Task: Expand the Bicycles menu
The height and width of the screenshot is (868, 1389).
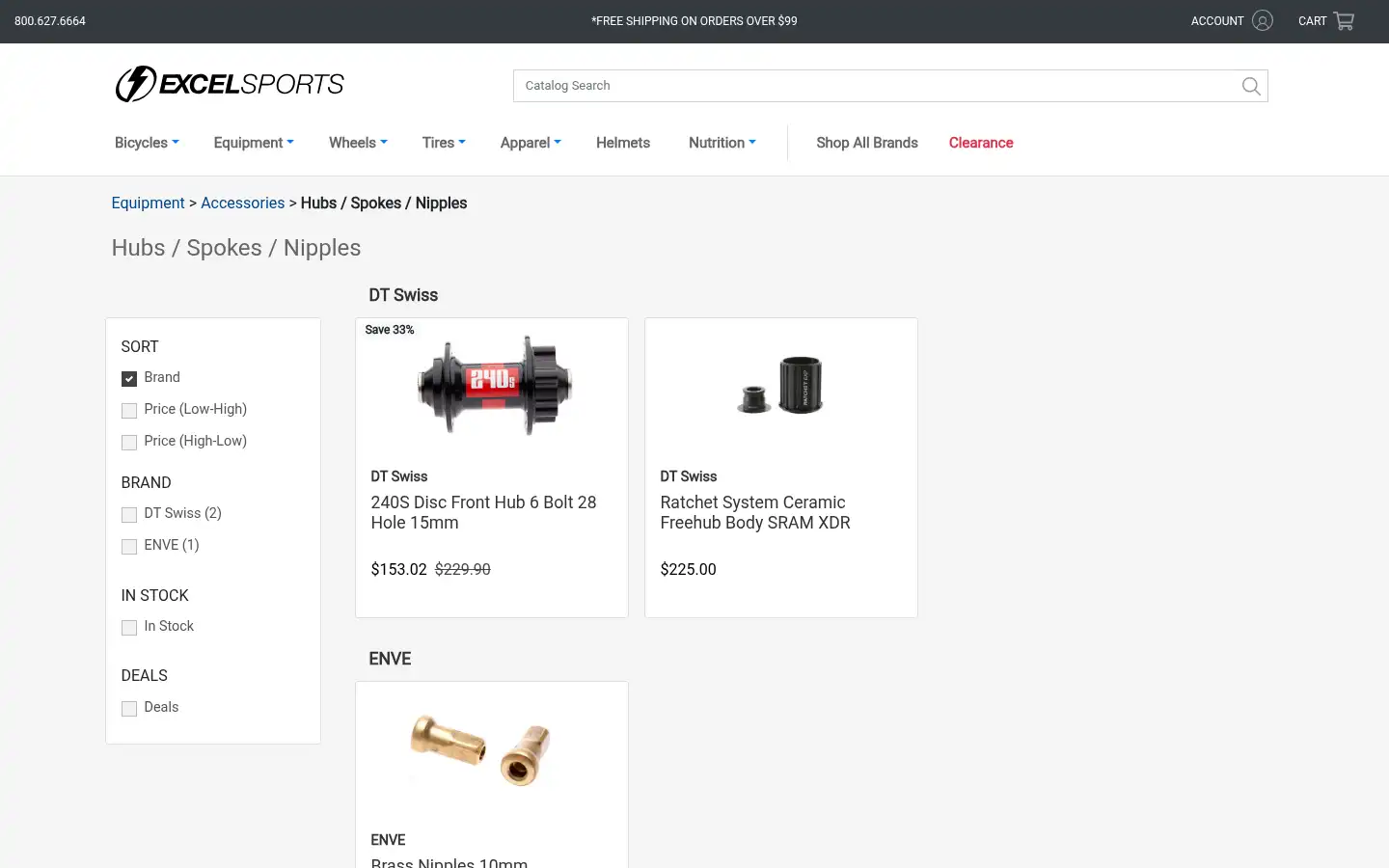Action: pyautogui.click(x=147, y=143)
